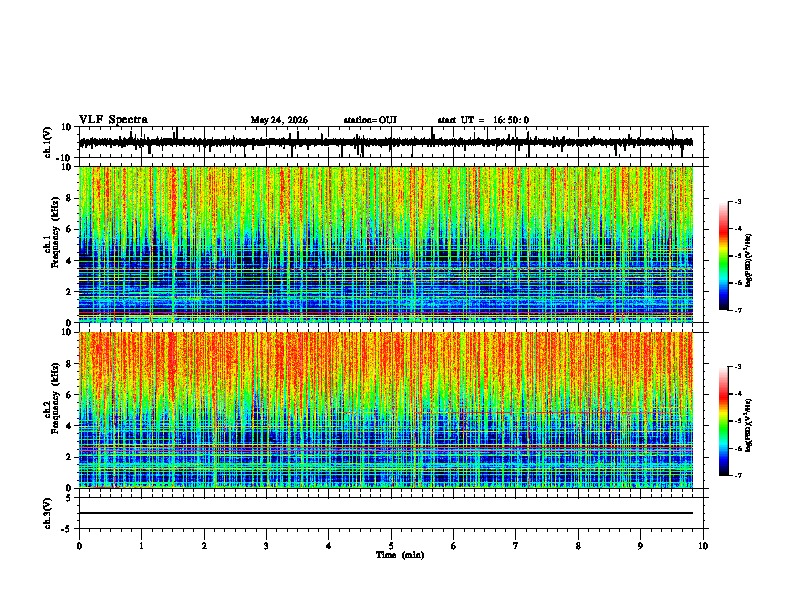Click the ch.3(V) axis label
This screenshot has height=612, width=792.
(x=47, y=513)
